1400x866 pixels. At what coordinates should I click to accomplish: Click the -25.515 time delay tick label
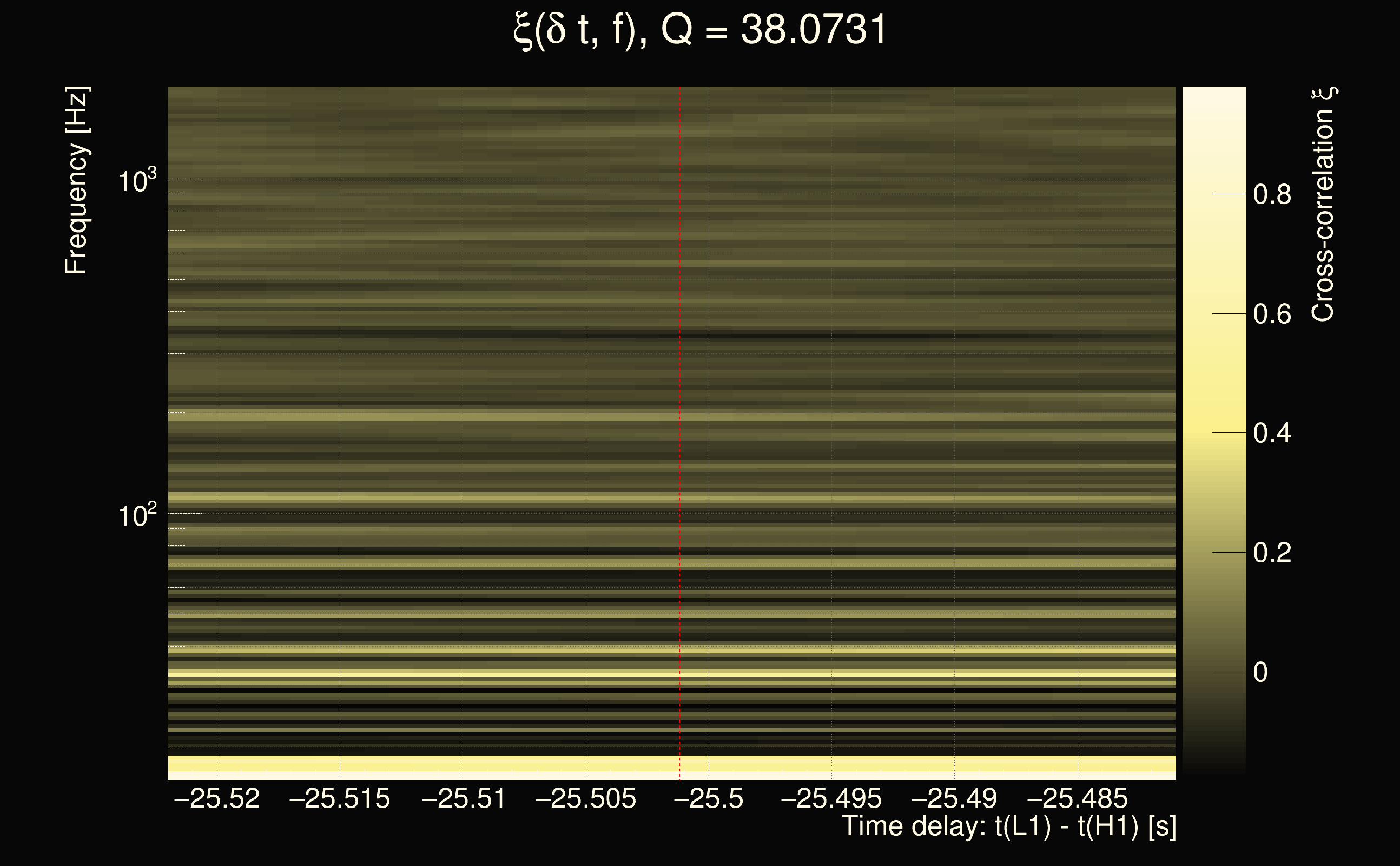(x=340, y=798)
